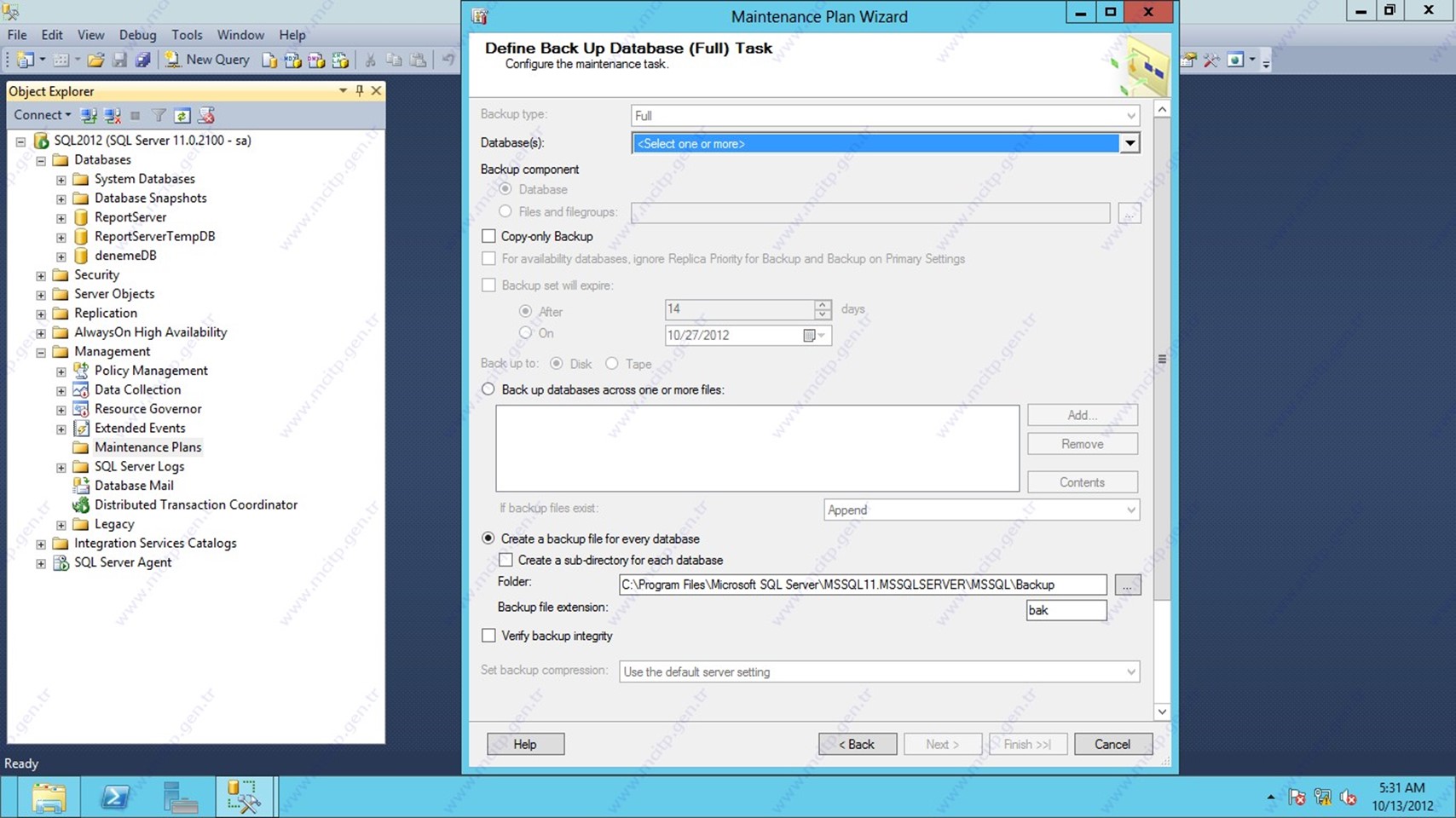Click Action Center flag tray icon

(1297, 798)
